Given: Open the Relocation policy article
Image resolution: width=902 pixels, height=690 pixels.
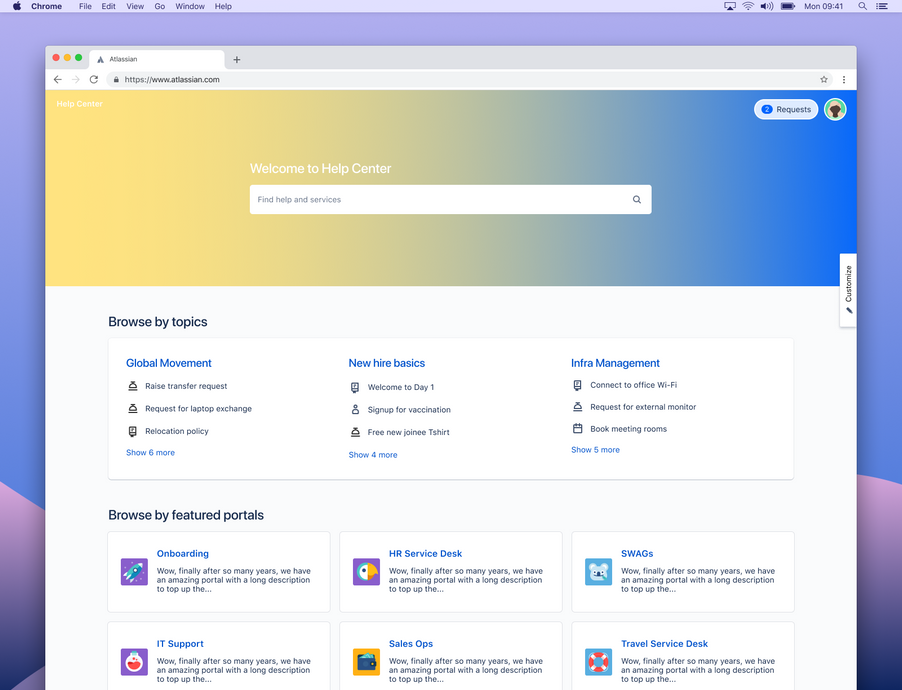Looking at the screenshot, I should coord(177,431).
